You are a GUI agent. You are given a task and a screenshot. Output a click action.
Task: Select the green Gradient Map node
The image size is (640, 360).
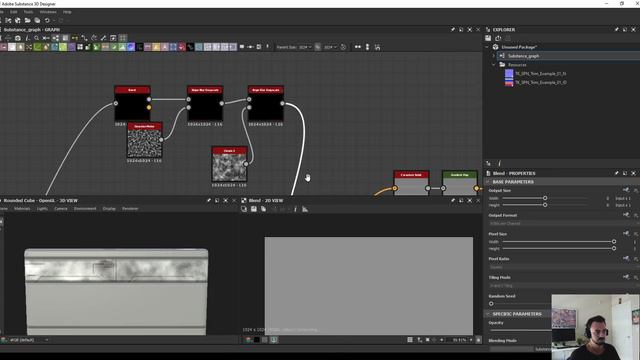460,183
